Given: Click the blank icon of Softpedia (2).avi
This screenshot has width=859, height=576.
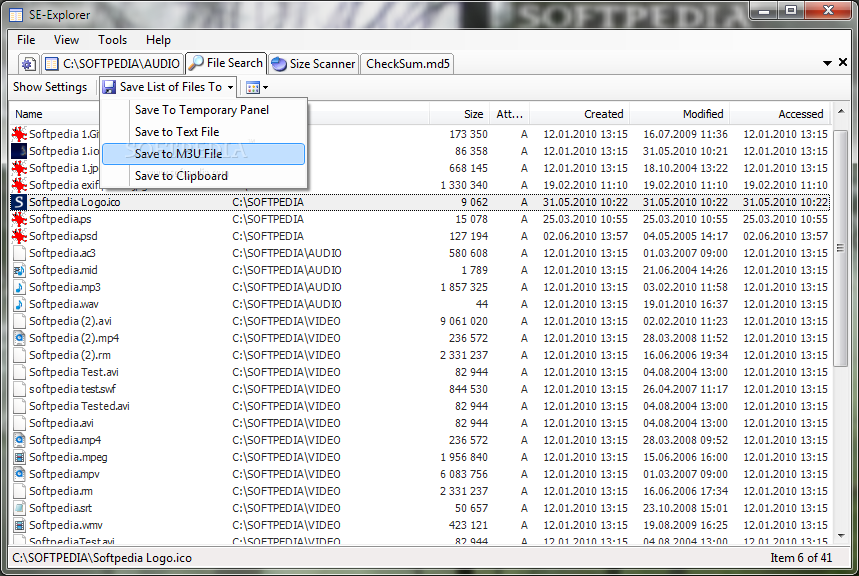Looking at the screenshot, I should coord(19,321).
